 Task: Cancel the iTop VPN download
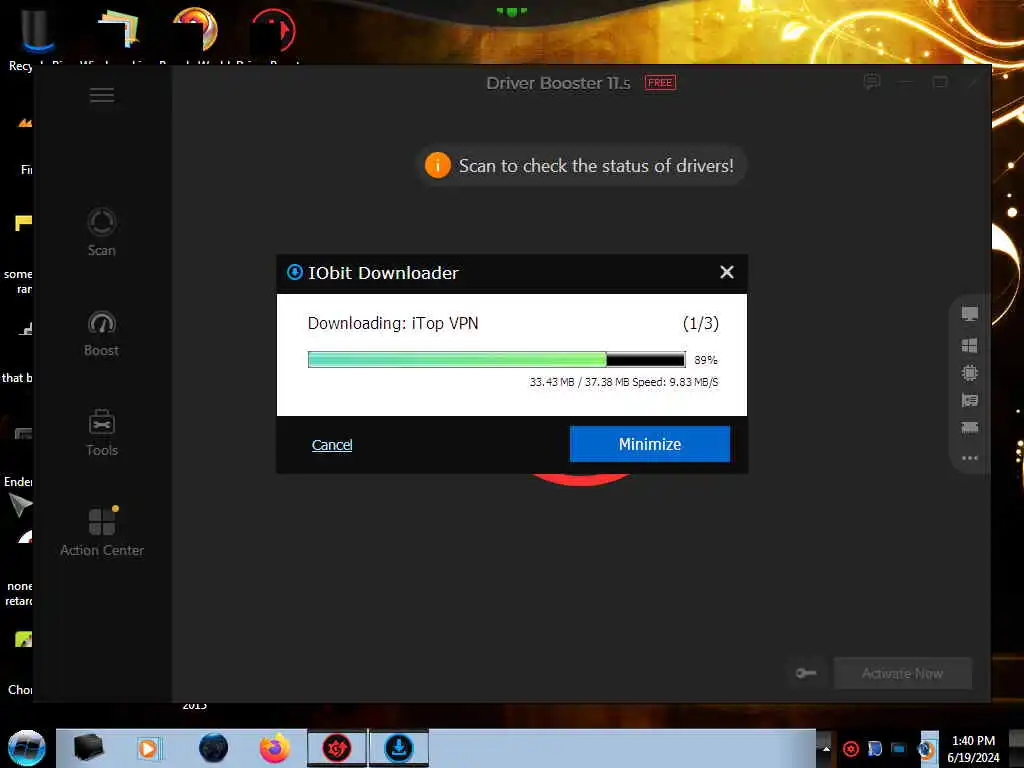(332, 445)
